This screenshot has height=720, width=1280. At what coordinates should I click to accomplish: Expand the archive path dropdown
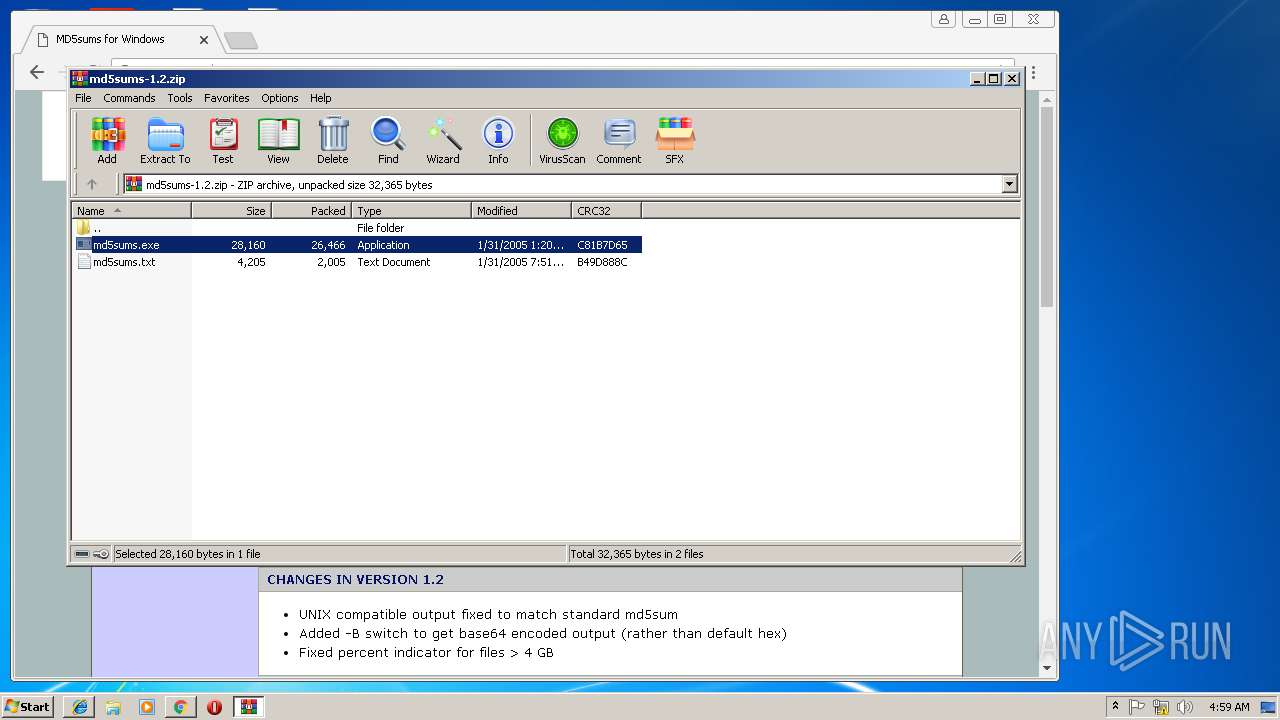coord(1009,184)
